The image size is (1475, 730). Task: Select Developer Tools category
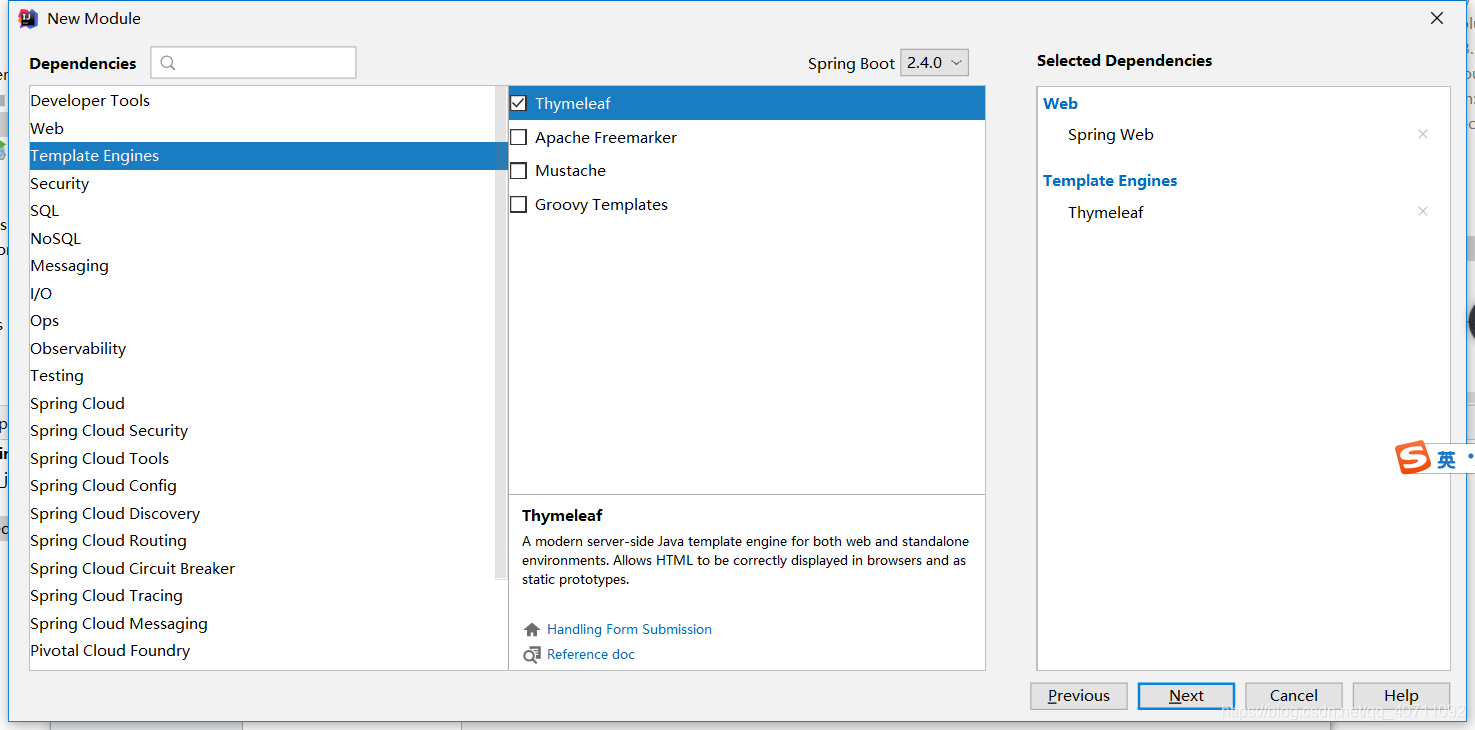click(x=262, y=101)
